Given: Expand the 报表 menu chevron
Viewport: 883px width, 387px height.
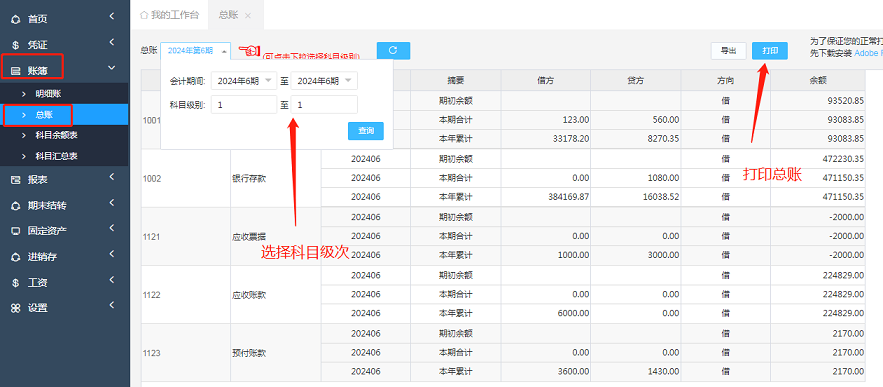Looking at the screenshot, I should click(112, 177).
